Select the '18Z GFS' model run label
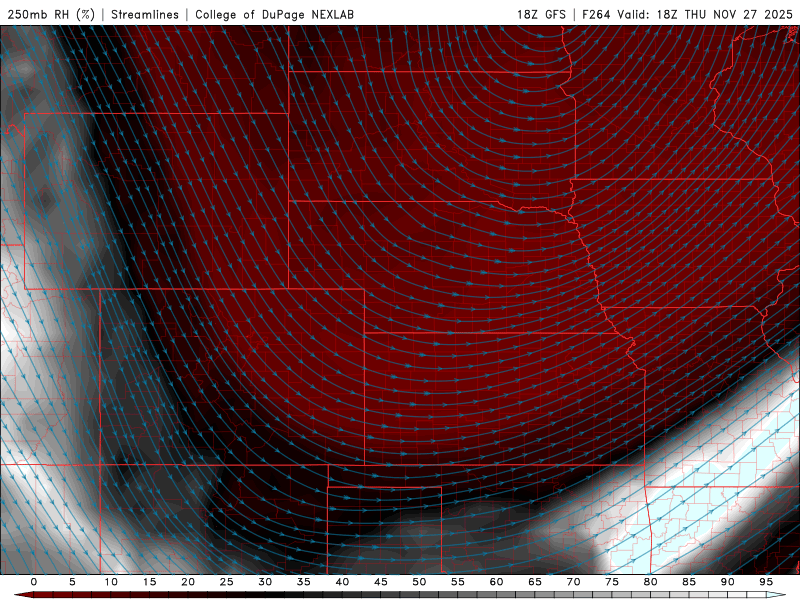The height and width of the screenshot is (600, 800). click(x=541, y=14)
